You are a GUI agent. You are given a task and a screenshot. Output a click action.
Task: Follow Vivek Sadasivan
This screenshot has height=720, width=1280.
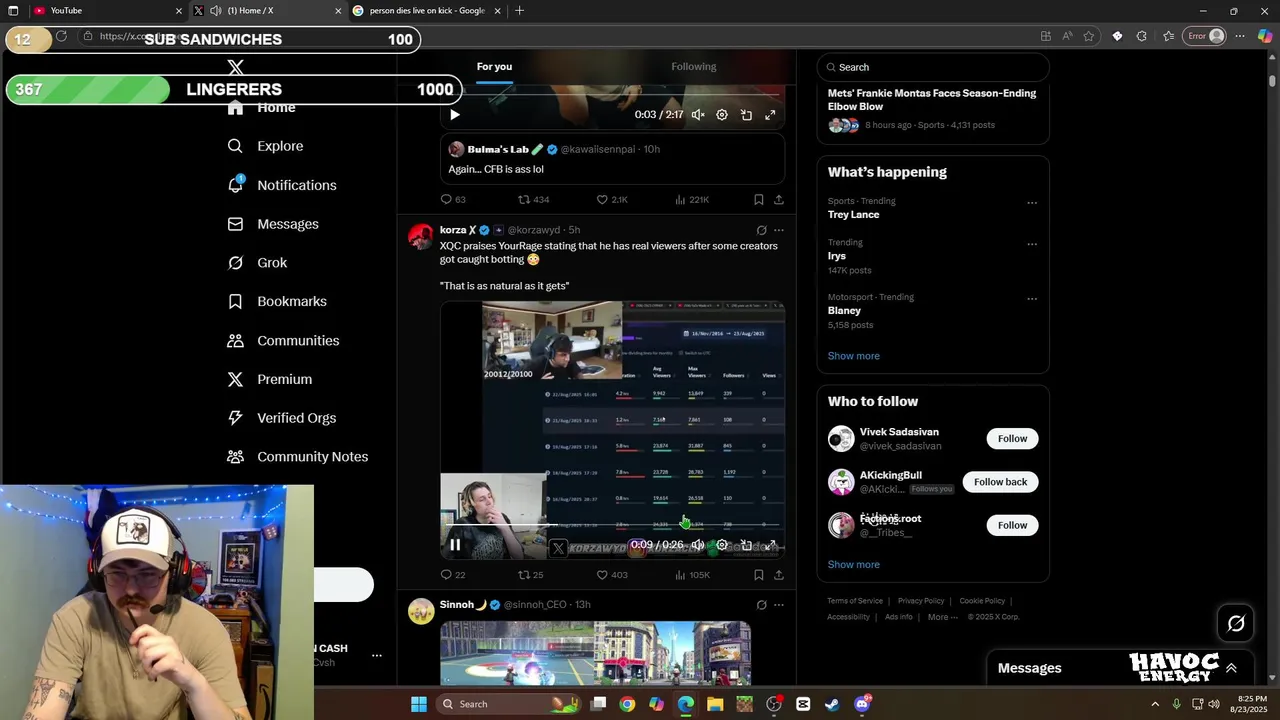click(1012, 439)
